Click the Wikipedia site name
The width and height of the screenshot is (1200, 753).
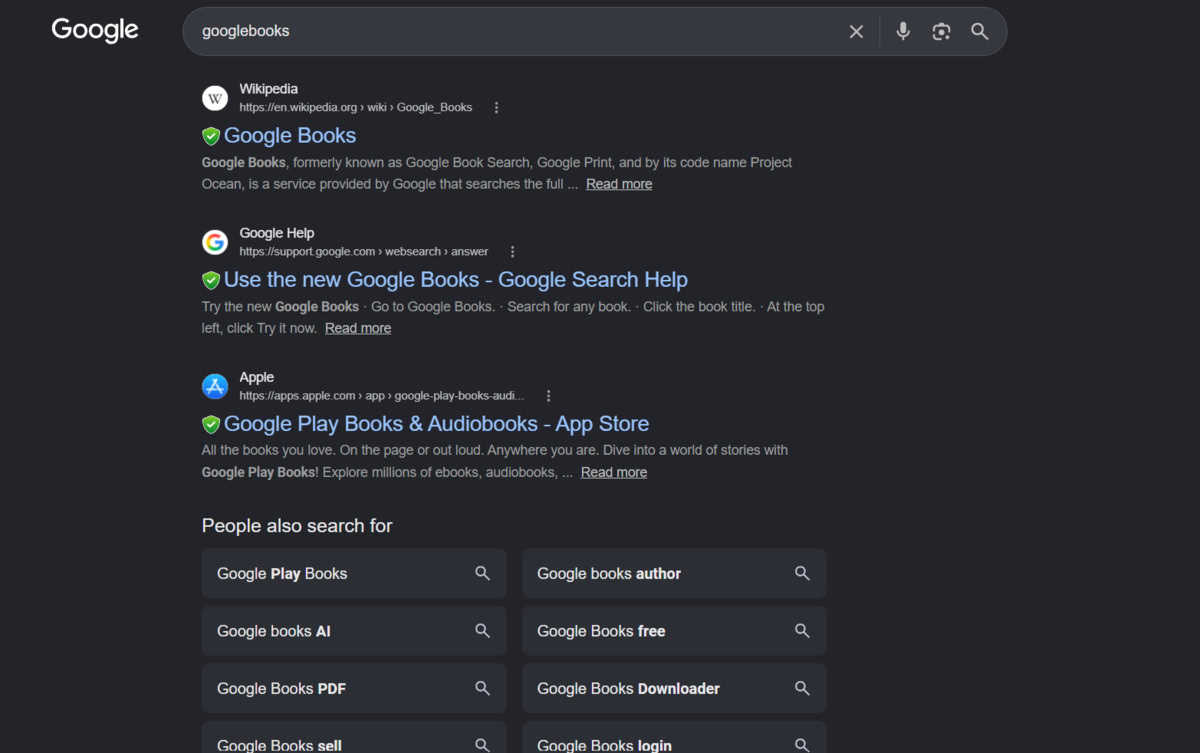coord(269,89)
